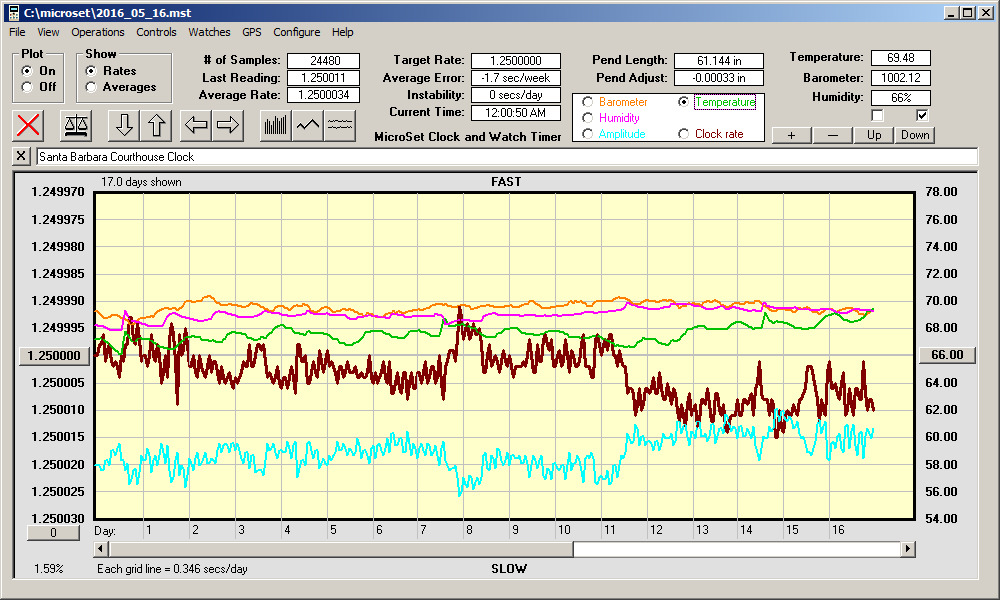Choose the Clock rate radio option

(684, 134)
